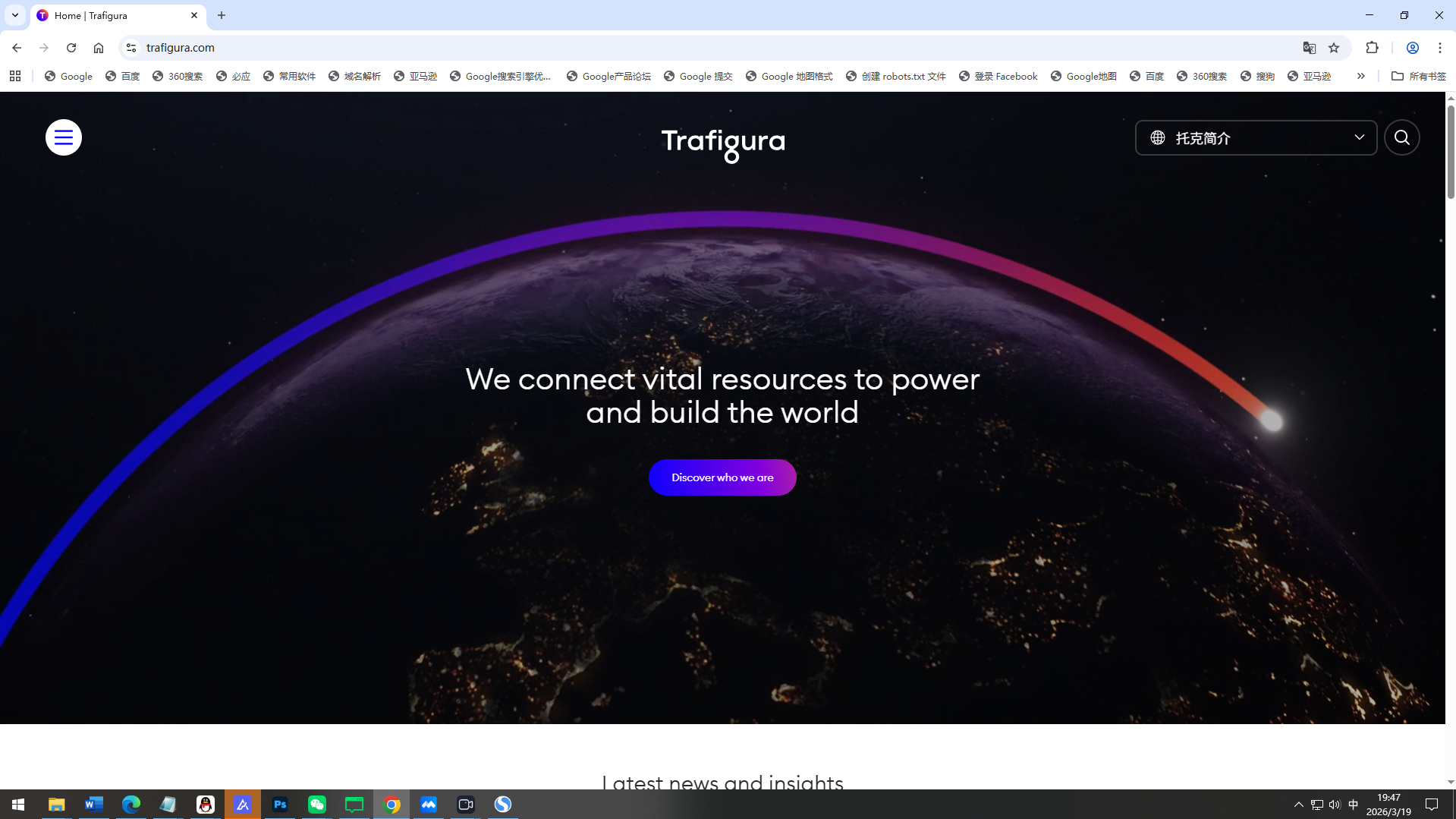Screen dimensions: 1456x819
Task: Open the Chrome profile icon
Action: [x=1412, y=48]
